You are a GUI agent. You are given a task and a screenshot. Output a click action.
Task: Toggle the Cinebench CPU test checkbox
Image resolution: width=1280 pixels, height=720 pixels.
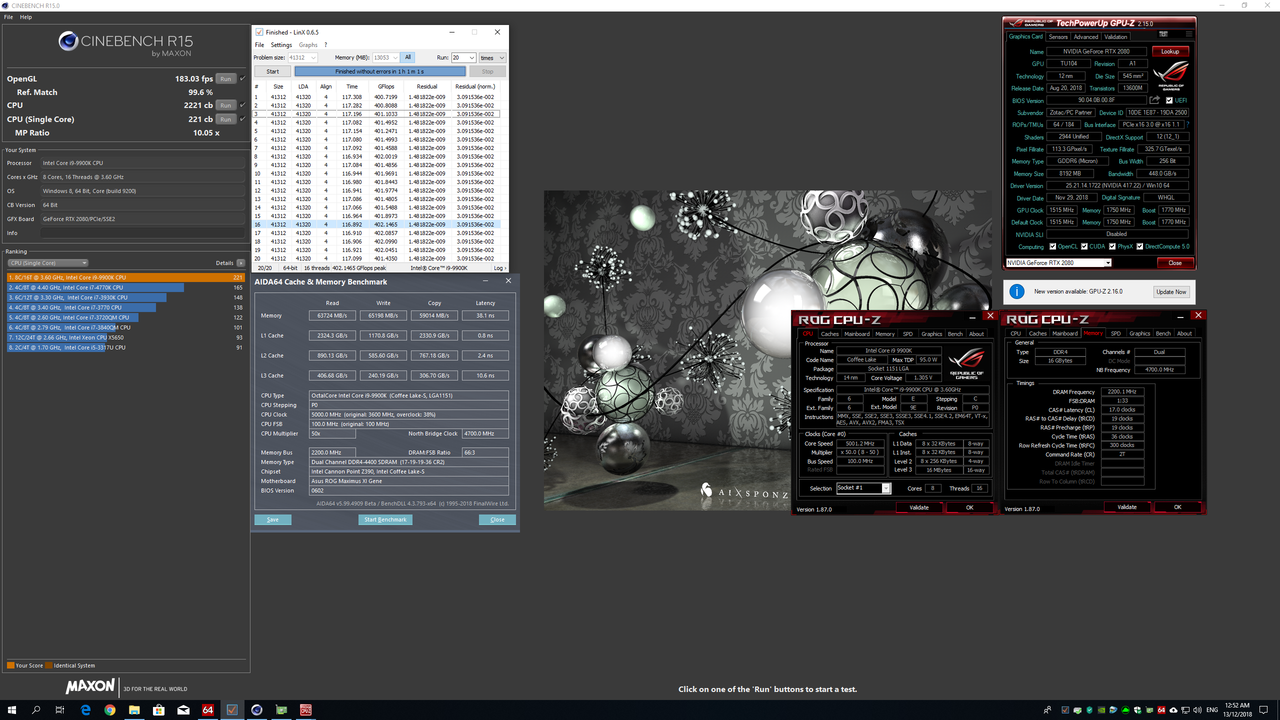coord(243,105)
